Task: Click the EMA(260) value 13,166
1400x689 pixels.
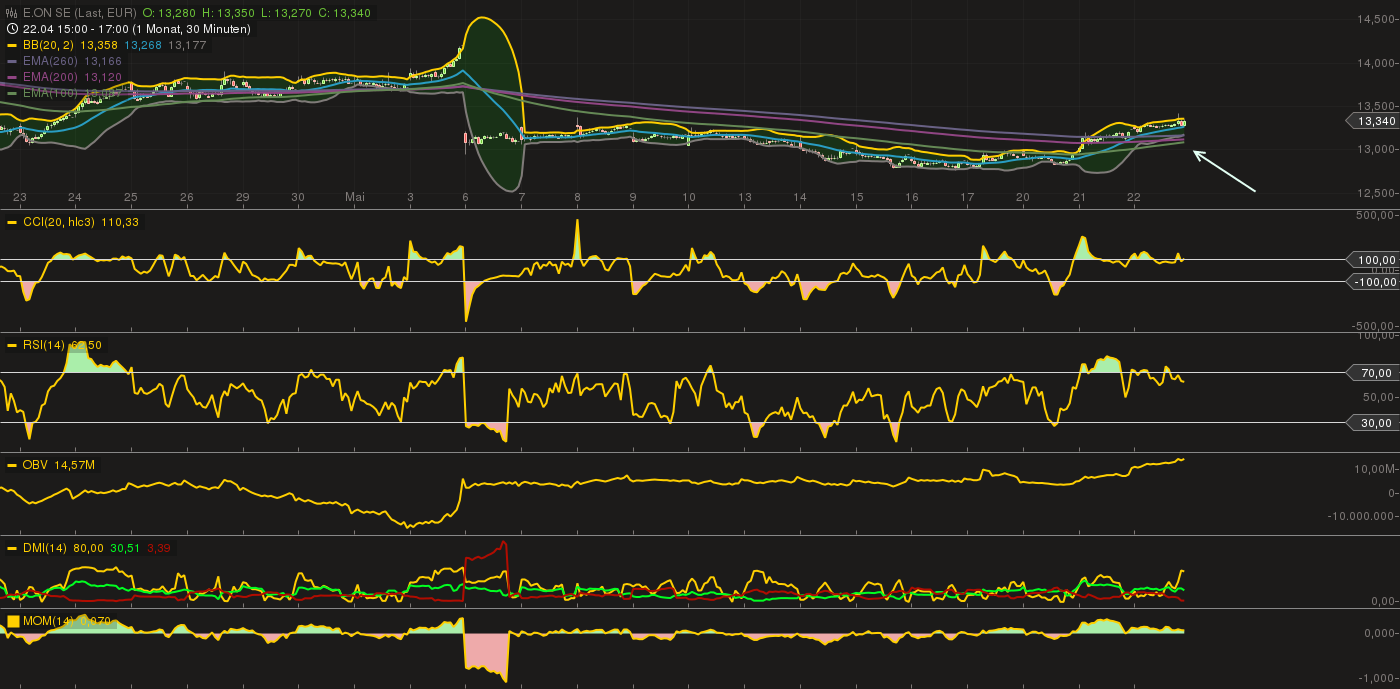Action: 103,61
